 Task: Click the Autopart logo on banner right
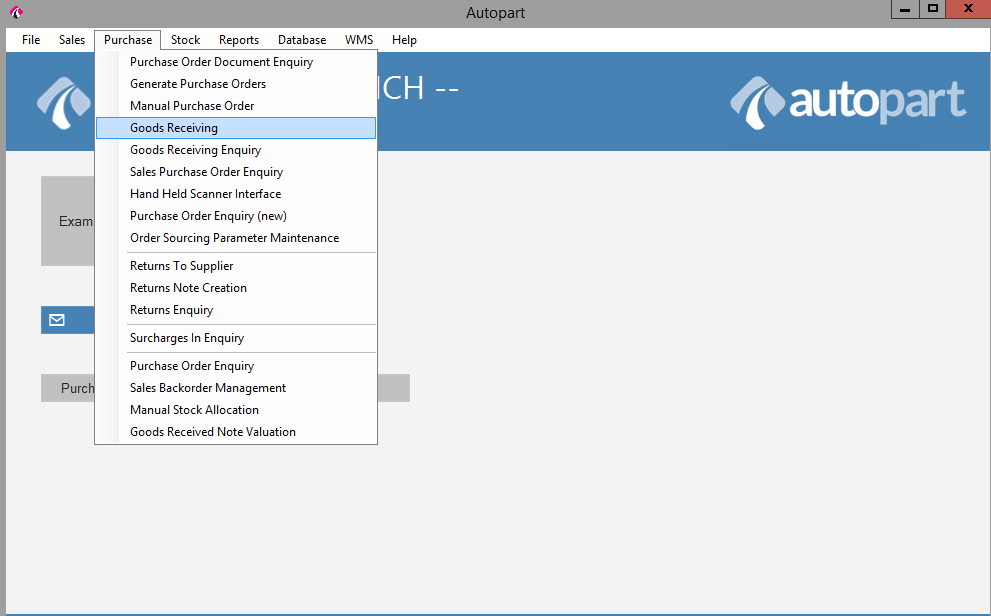point(848,102)
